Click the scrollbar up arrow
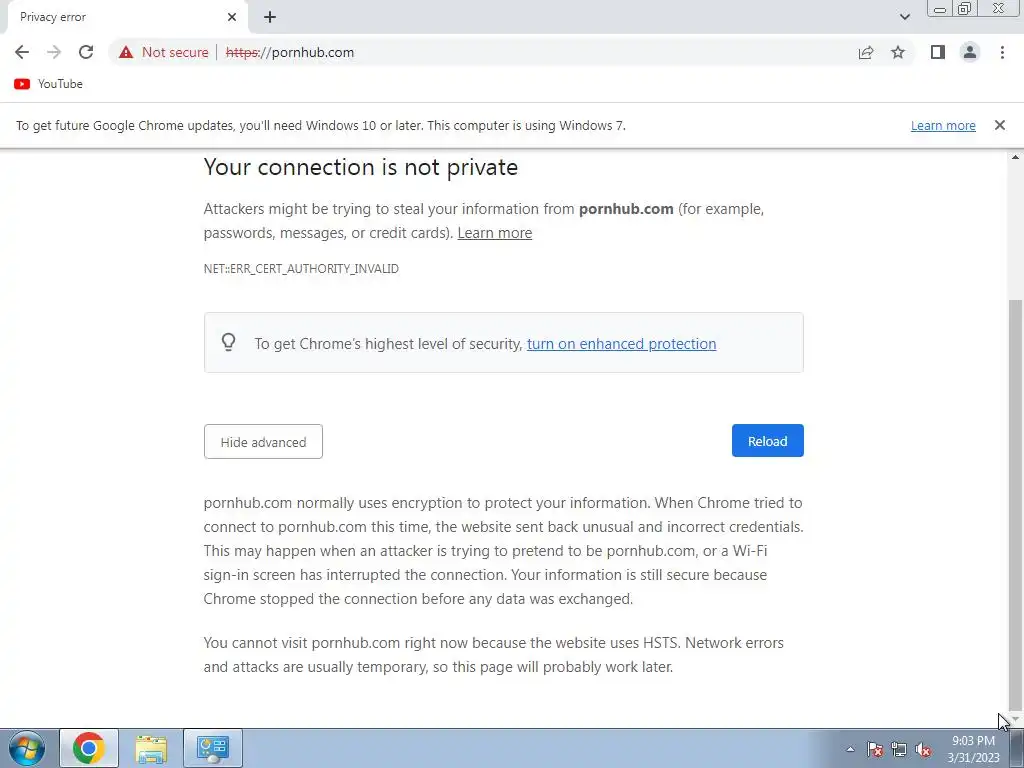 pyautogui.click(x=1015, y=157)
